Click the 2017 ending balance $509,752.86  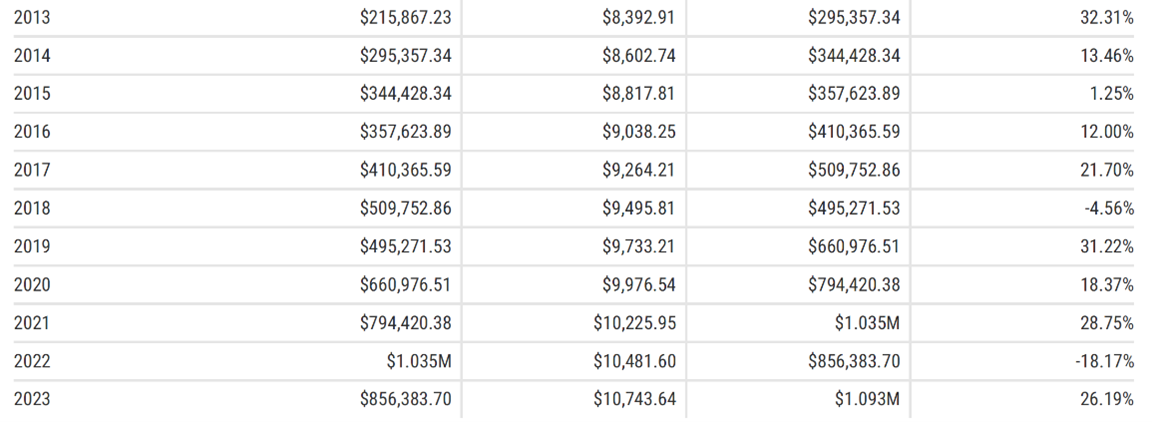[854, 171]
